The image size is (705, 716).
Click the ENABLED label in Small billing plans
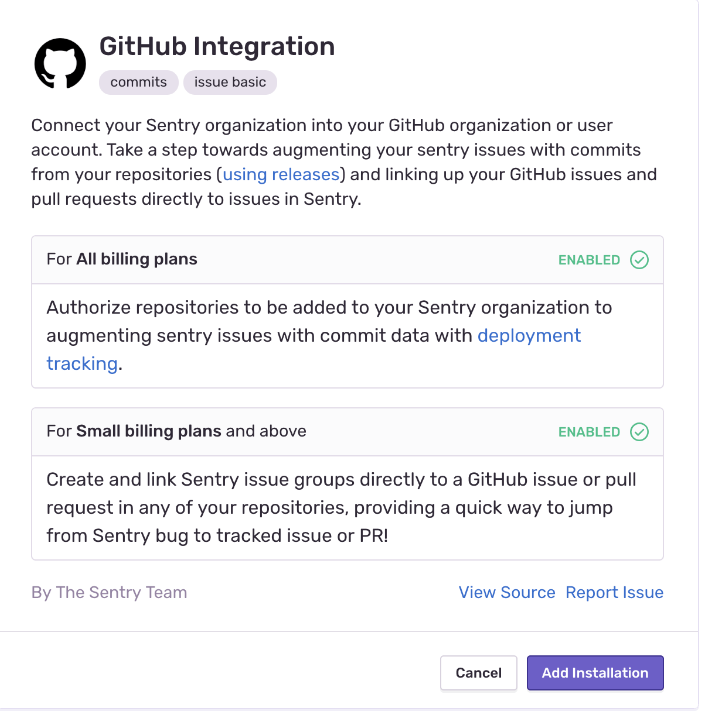pyautogui.click(x=589, y=432)
